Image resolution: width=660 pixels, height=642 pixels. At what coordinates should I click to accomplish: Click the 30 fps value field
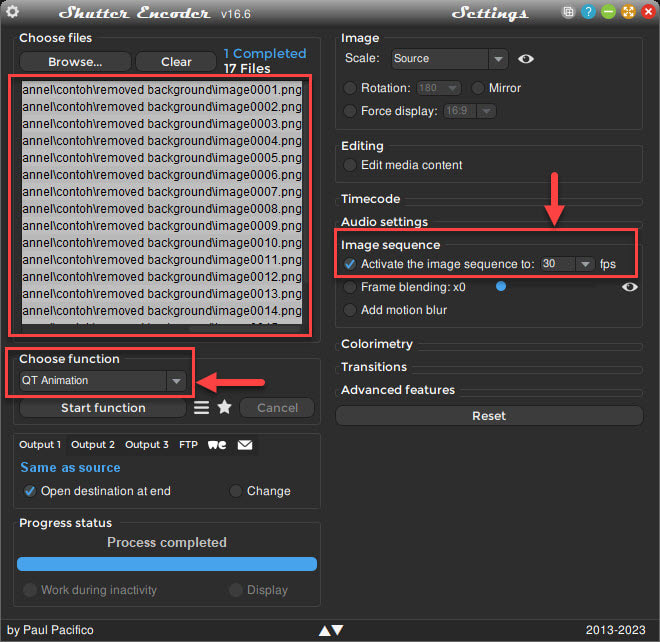pos(558,264)
